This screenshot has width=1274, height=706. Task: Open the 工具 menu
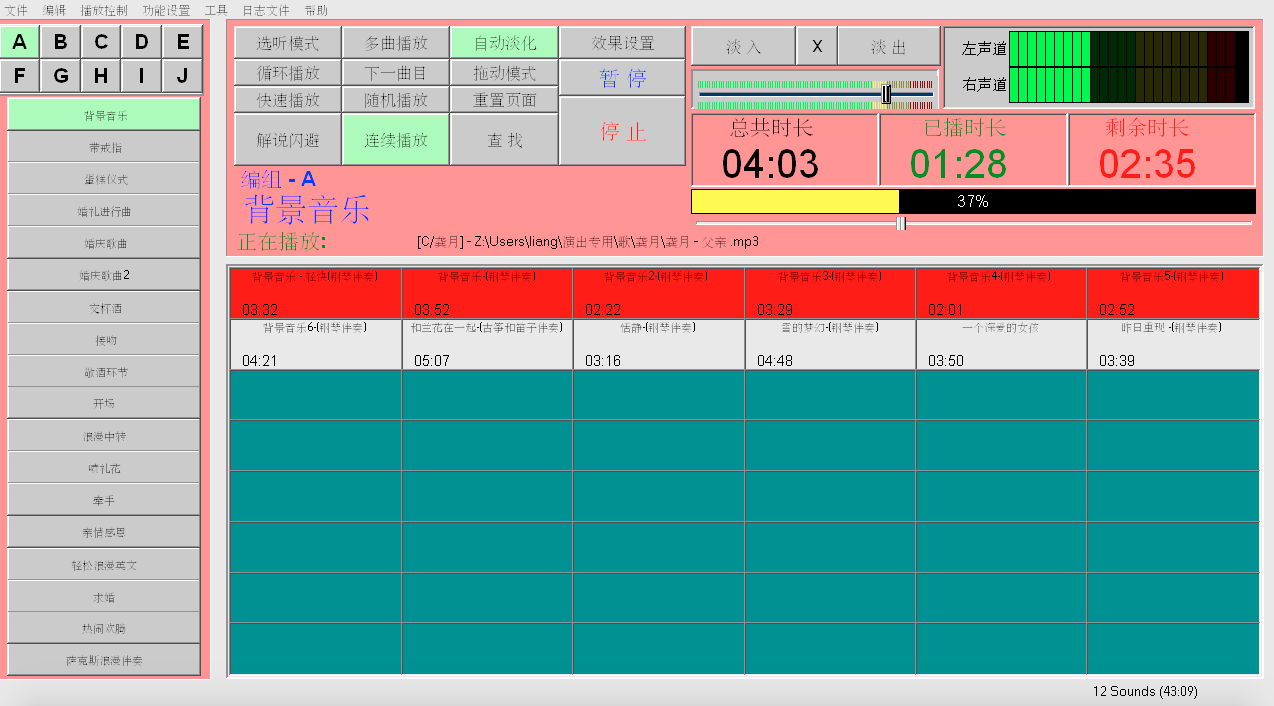coord(216,10)
